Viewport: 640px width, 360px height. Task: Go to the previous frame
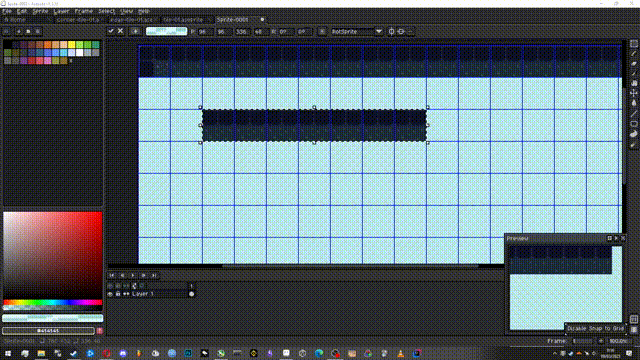click(x=122, y=276)
